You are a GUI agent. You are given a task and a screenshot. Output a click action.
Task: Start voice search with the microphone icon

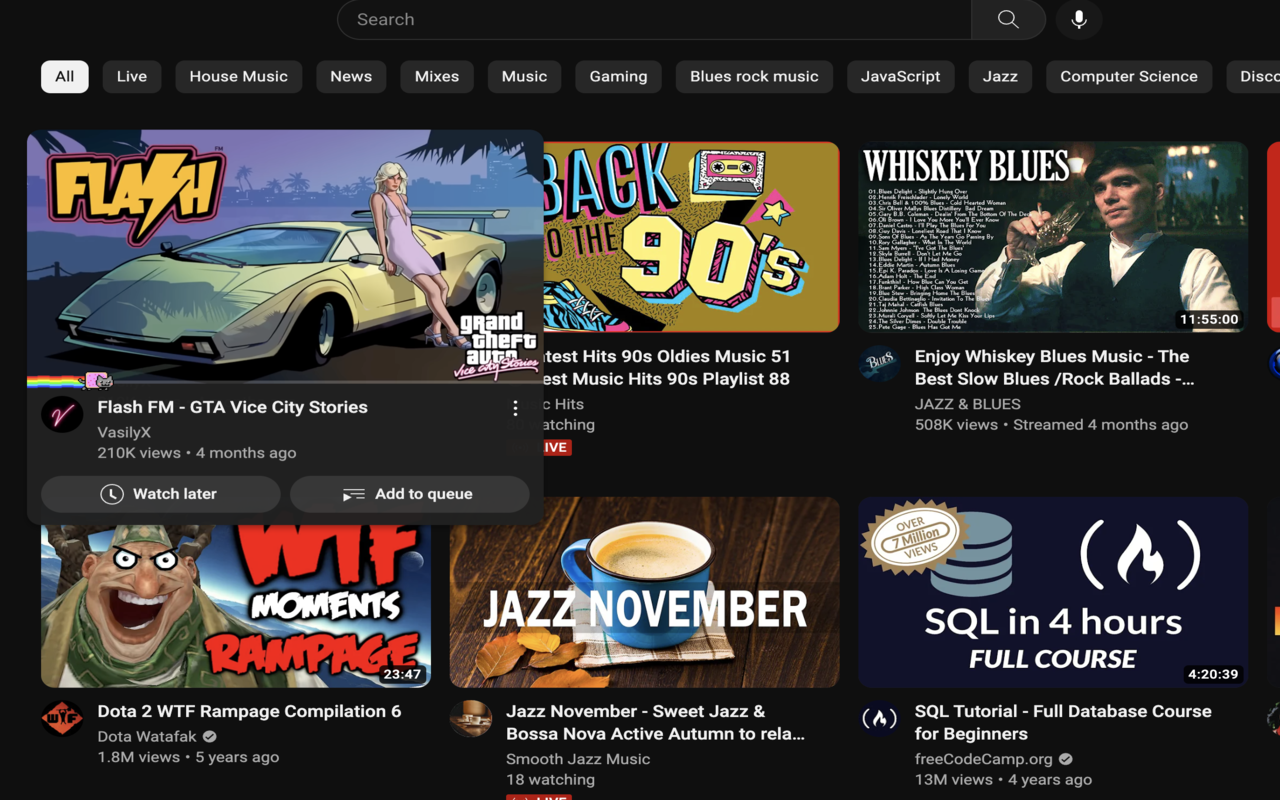[x=1079, y=19]
